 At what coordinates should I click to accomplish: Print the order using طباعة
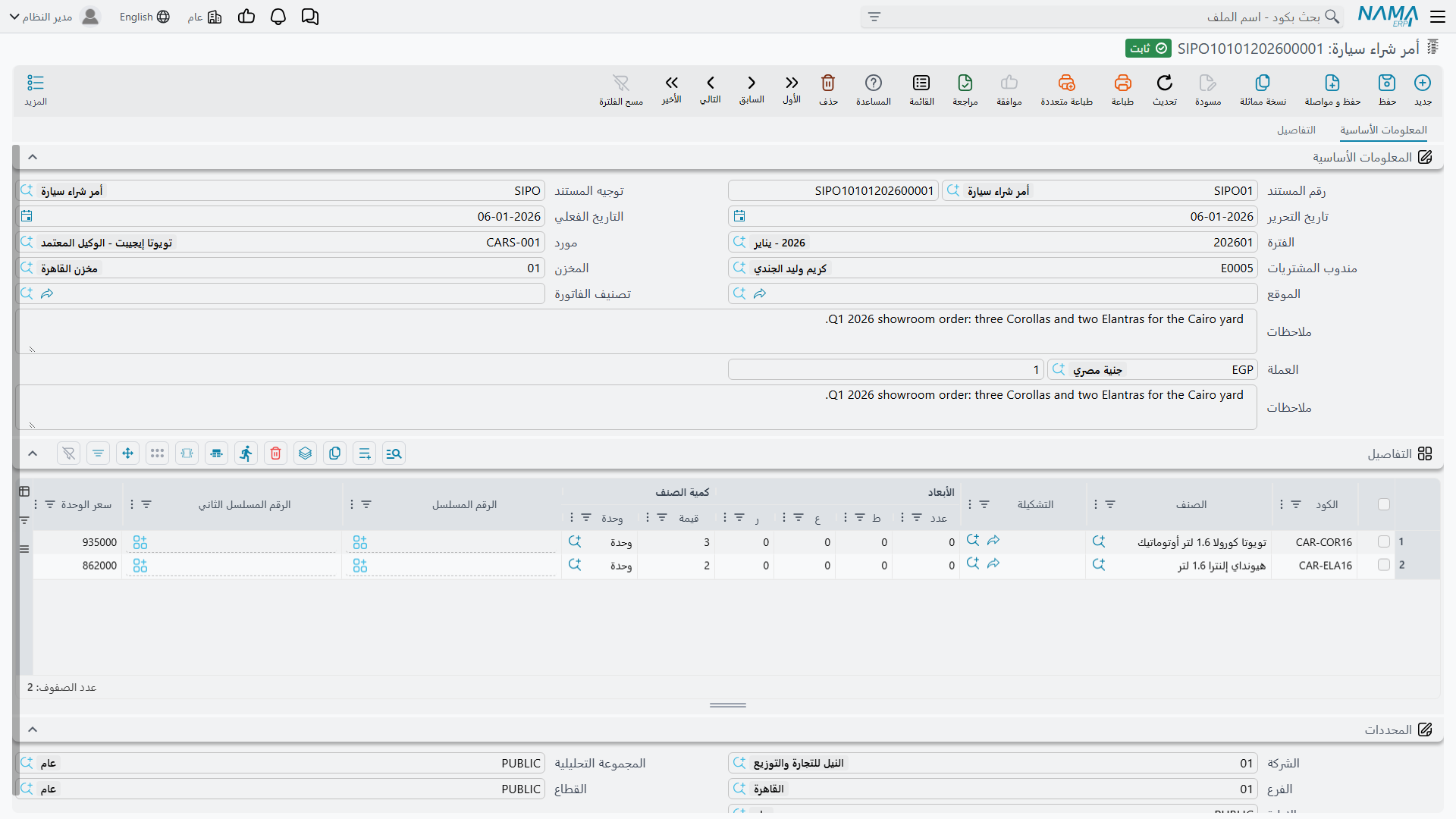[x=1122, y=89]
